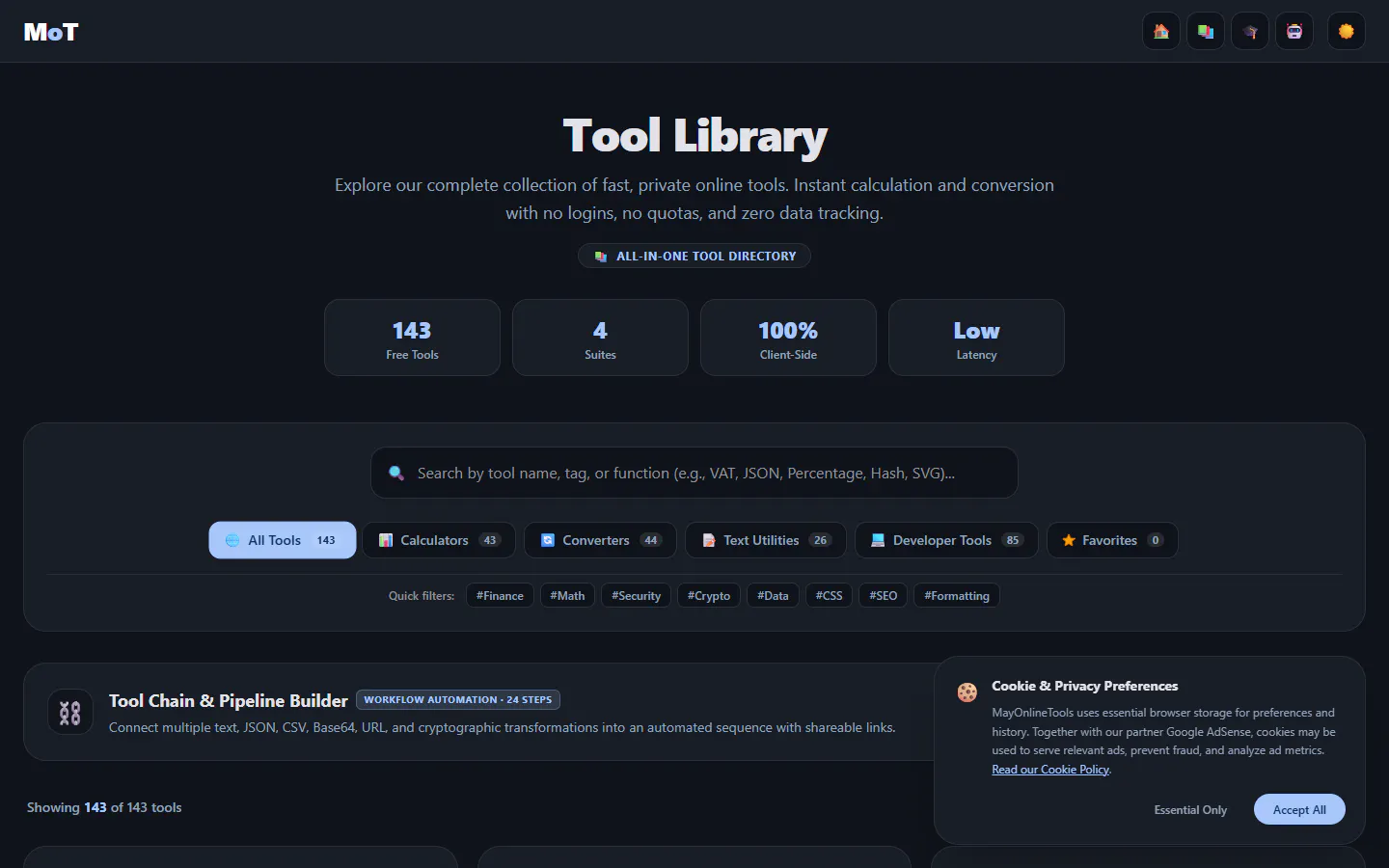Toggle the sun light-mode theme button

tap(1347, 32)
